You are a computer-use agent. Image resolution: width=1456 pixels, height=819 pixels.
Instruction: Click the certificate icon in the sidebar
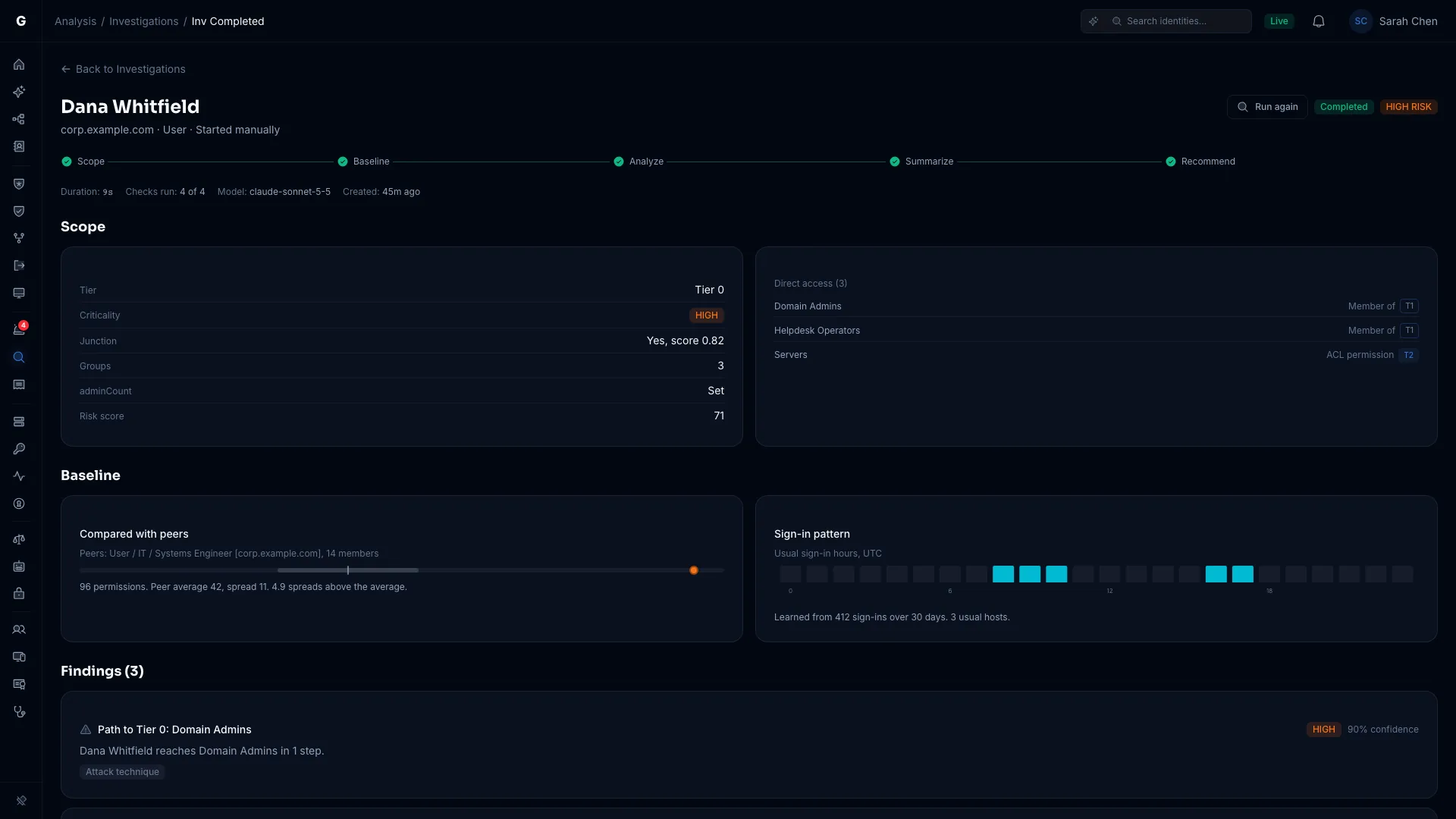click(x=19, y=684)
